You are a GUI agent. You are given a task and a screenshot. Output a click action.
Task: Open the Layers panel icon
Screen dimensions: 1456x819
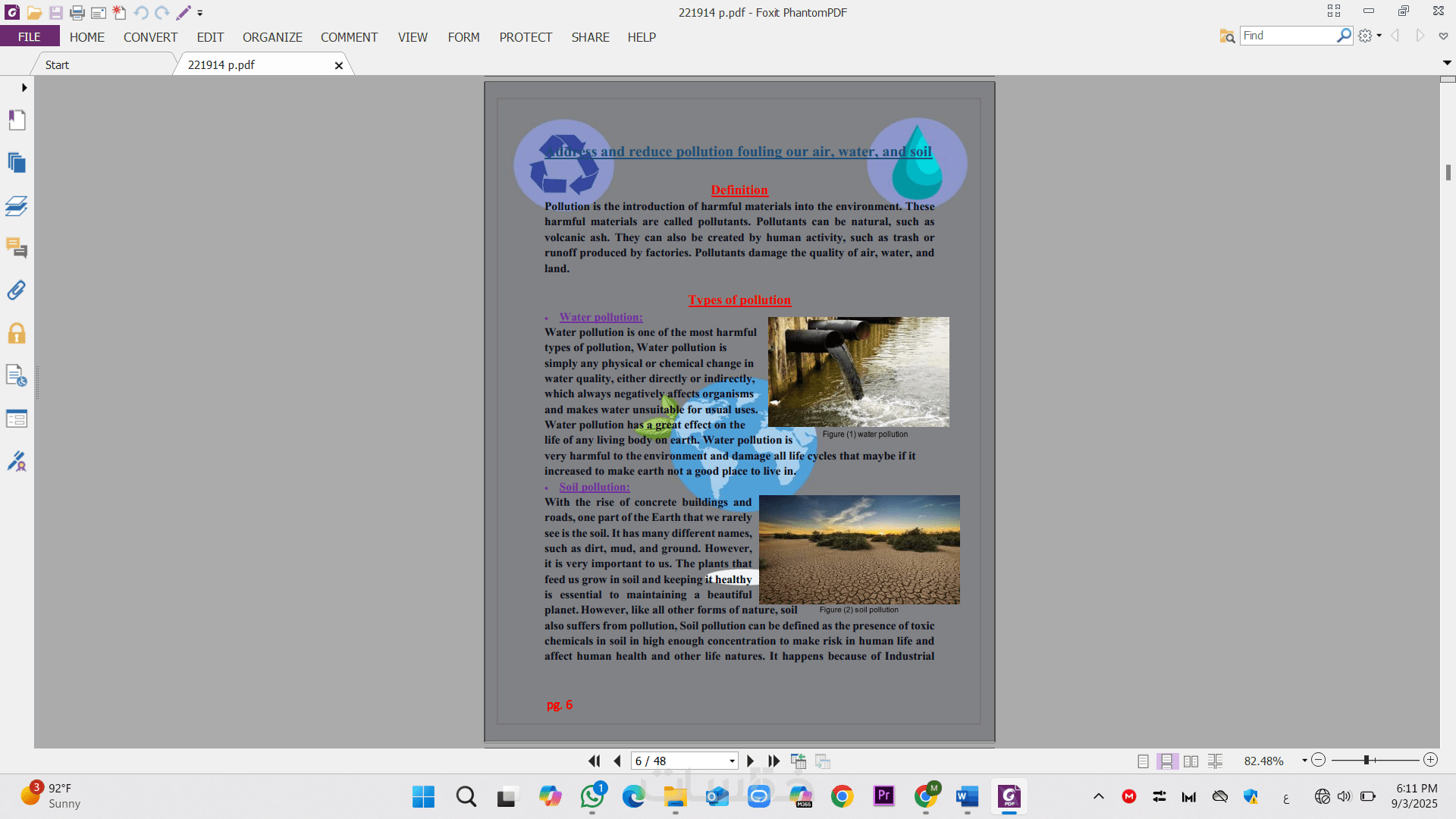pyautogui.click(x=17, y=206)
